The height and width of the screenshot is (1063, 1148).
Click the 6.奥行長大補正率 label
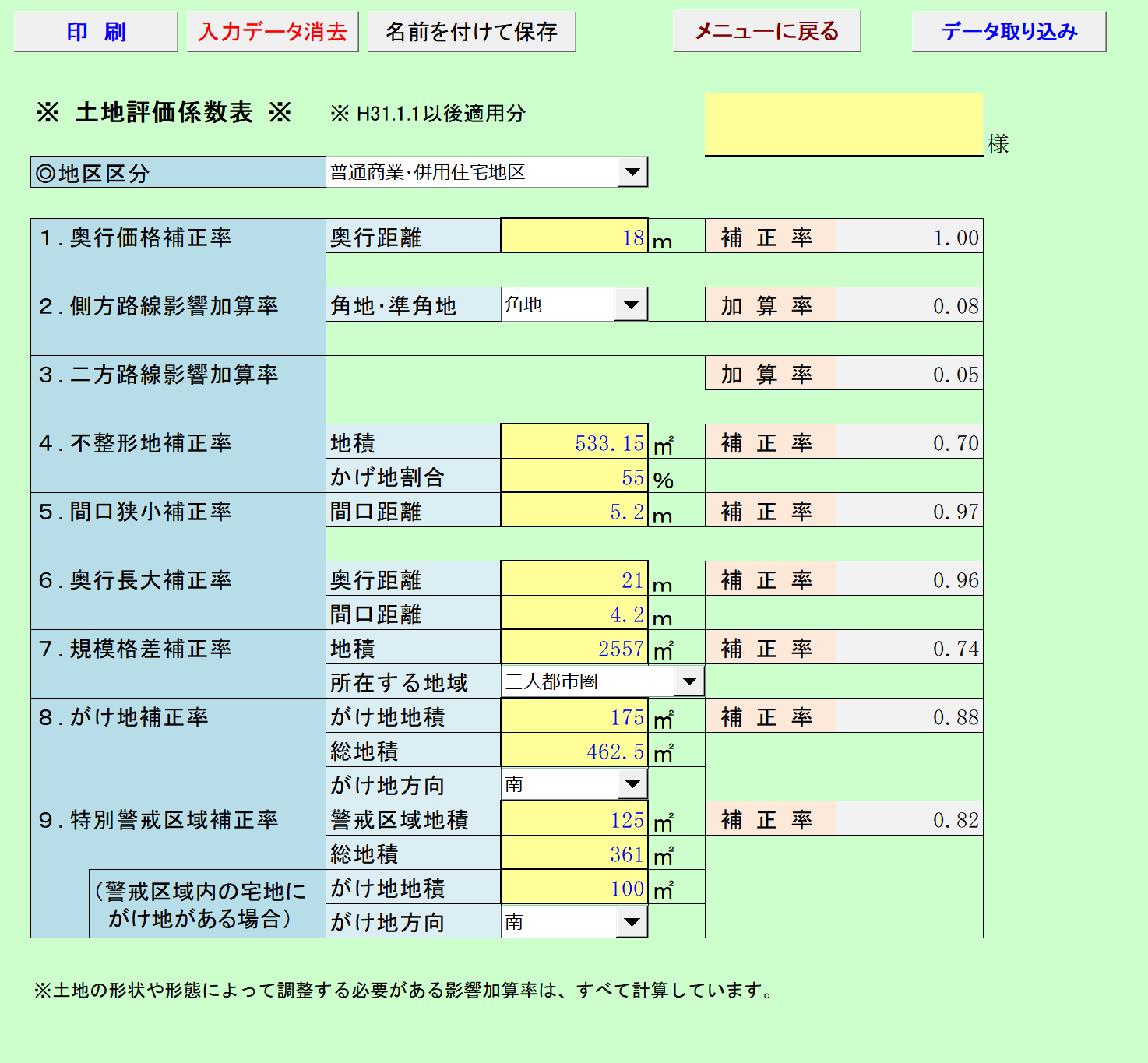click(136, 580)
